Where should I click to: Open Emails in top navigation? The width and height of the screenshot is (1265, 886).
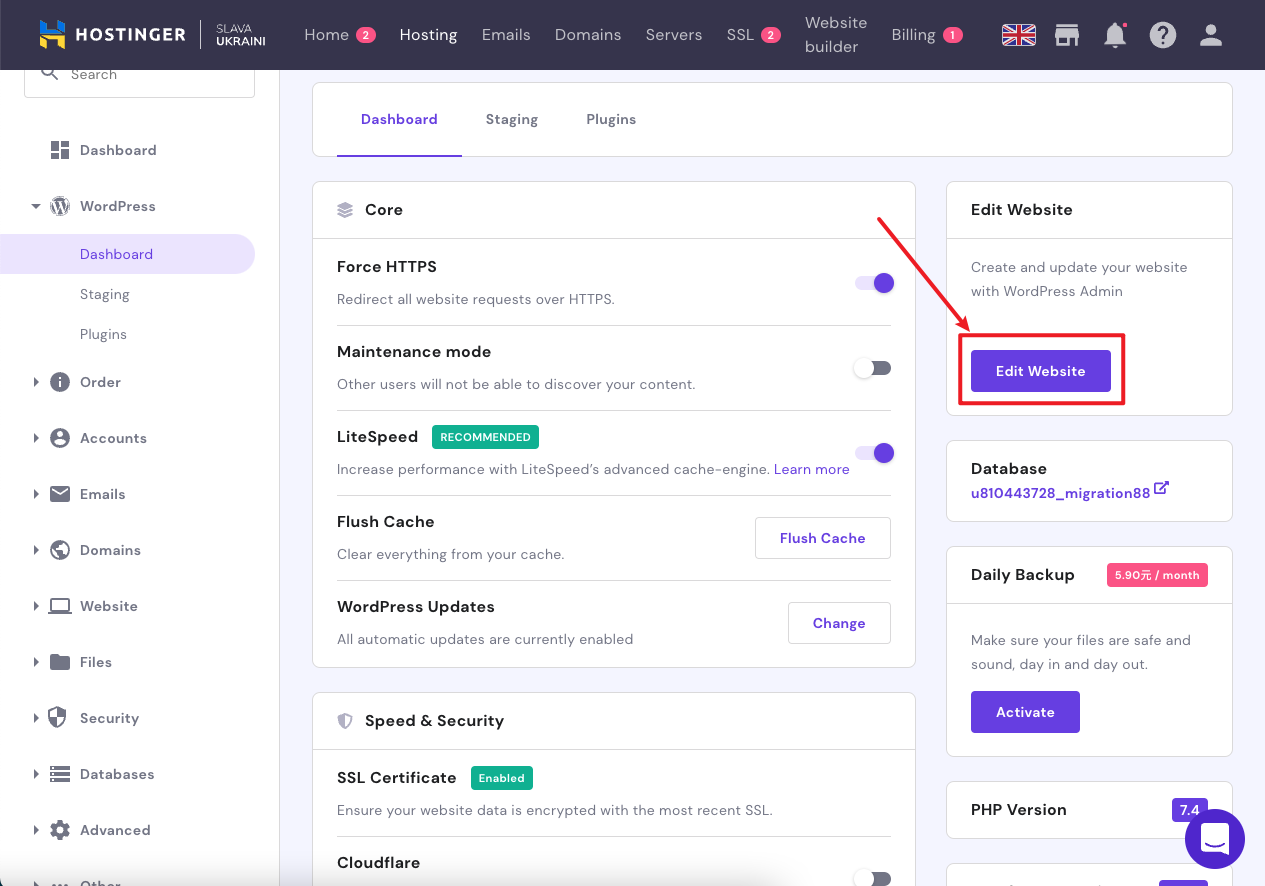tap(506, 35)
